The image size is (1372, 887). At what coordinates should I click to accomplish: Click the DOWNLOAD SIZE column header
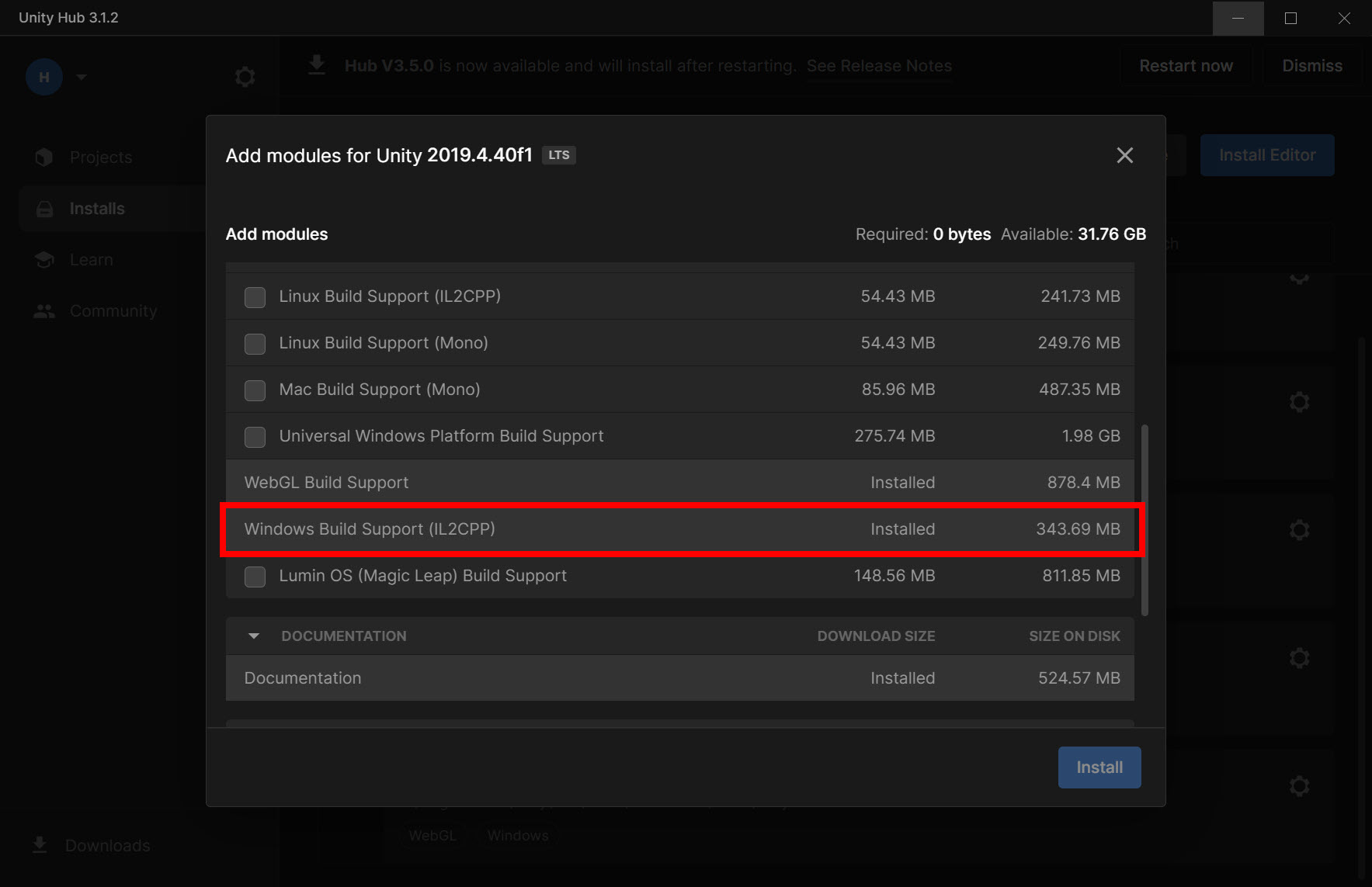click(876, 636)
